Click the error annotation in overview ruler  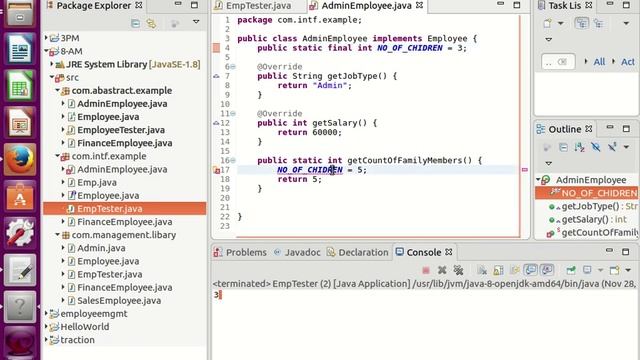(525, 169)
